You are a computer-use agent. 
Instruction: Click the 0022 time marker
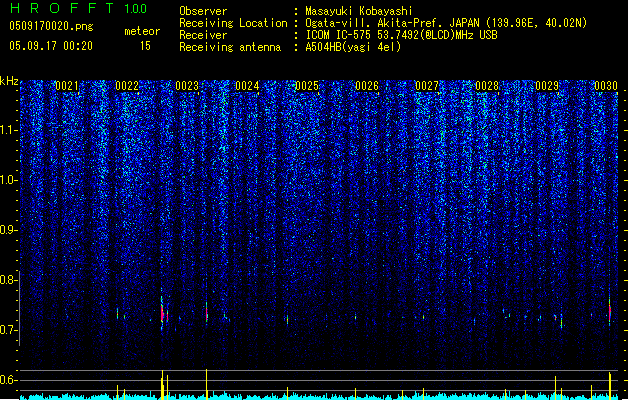[x=127, y=86]
